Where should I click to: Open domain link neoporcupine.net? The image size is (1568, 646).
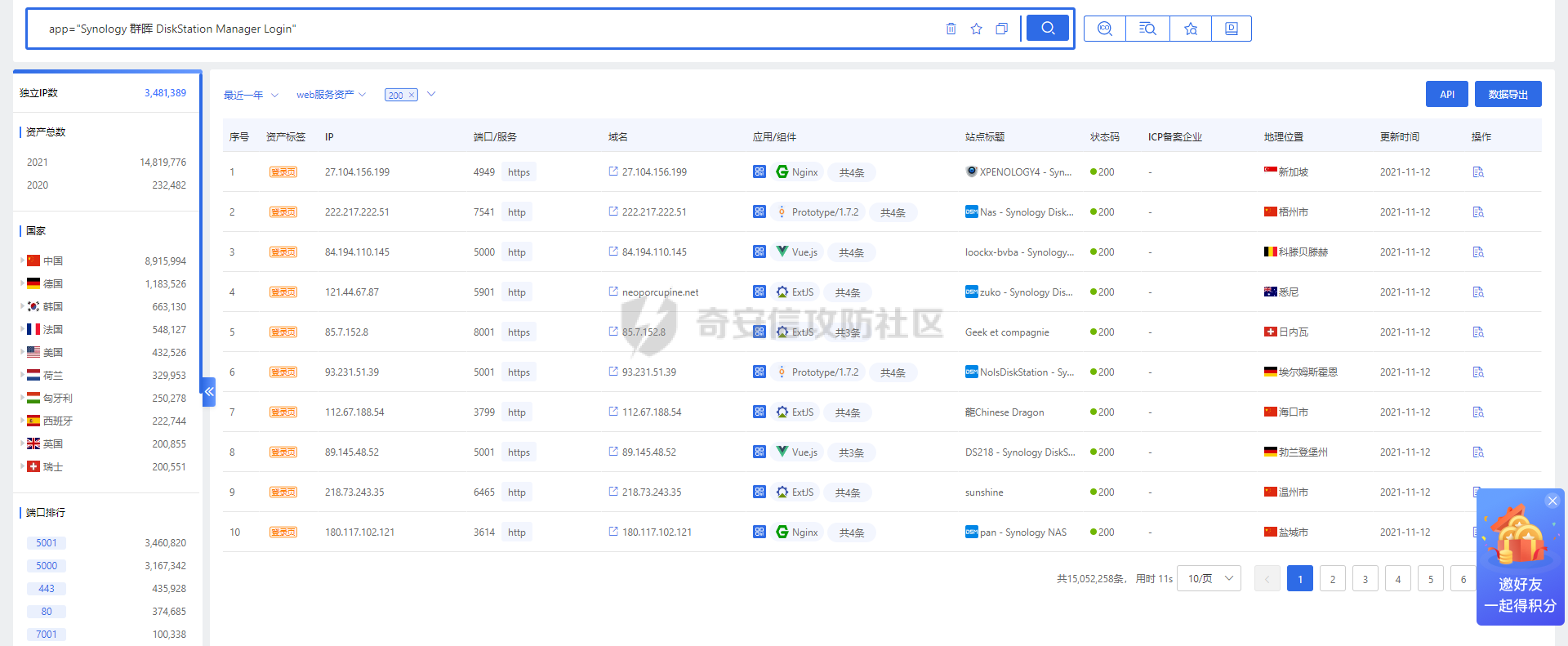pos(660,292)
